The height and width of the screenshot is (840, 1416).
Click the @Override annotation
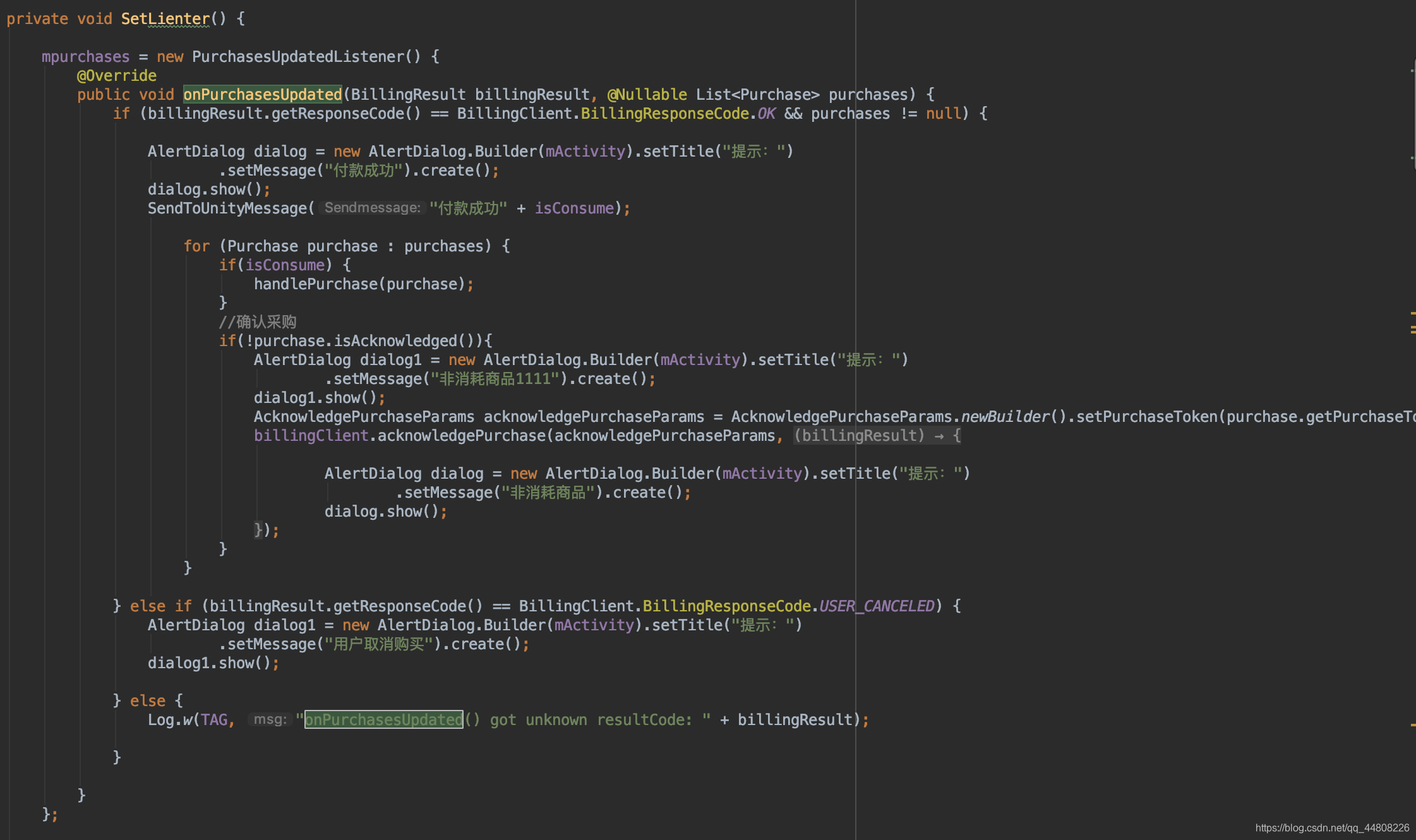click(x=117, y=76)
